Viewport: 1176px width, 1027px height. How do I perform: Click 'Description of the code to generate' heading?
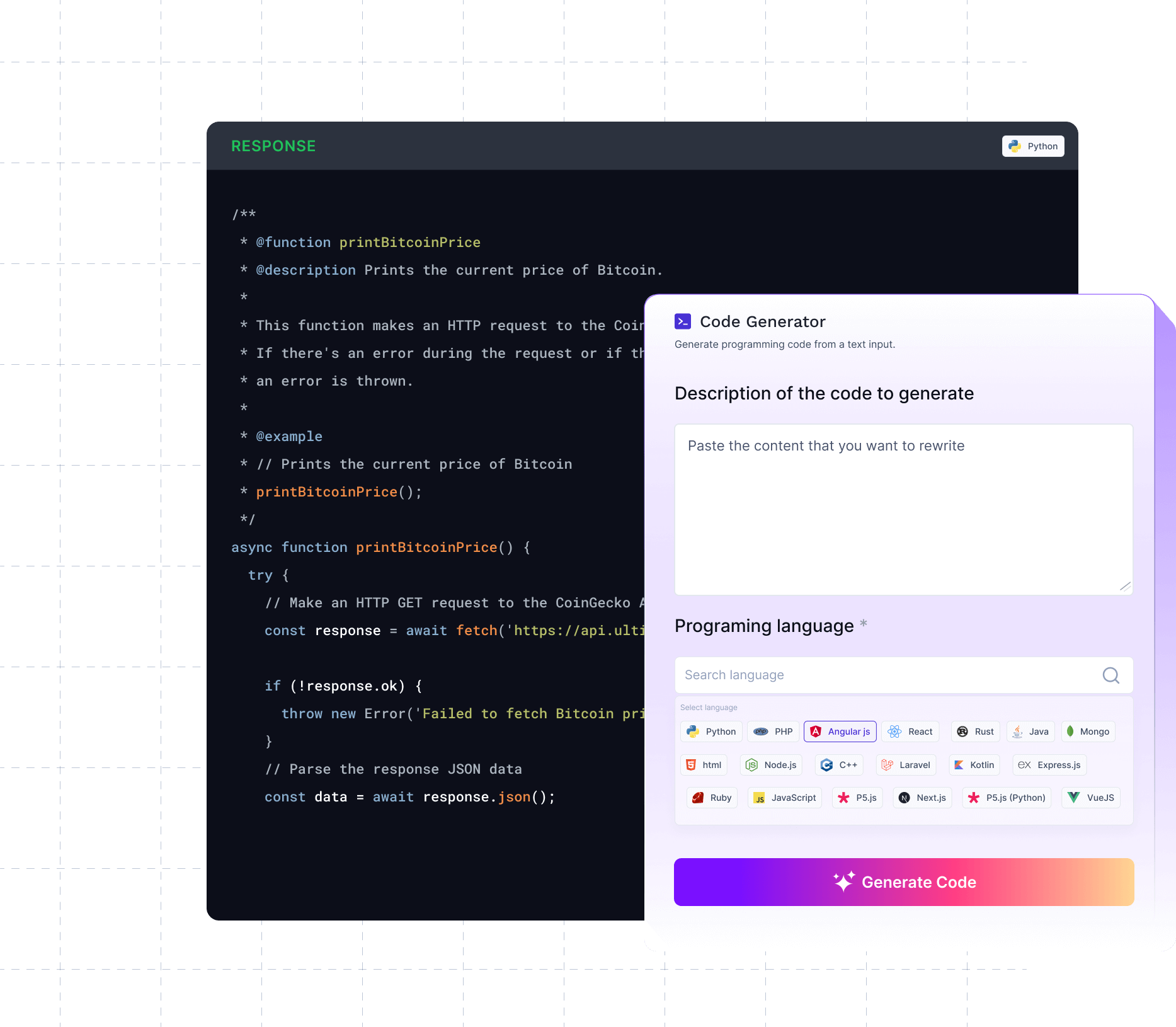coord(824,393)
